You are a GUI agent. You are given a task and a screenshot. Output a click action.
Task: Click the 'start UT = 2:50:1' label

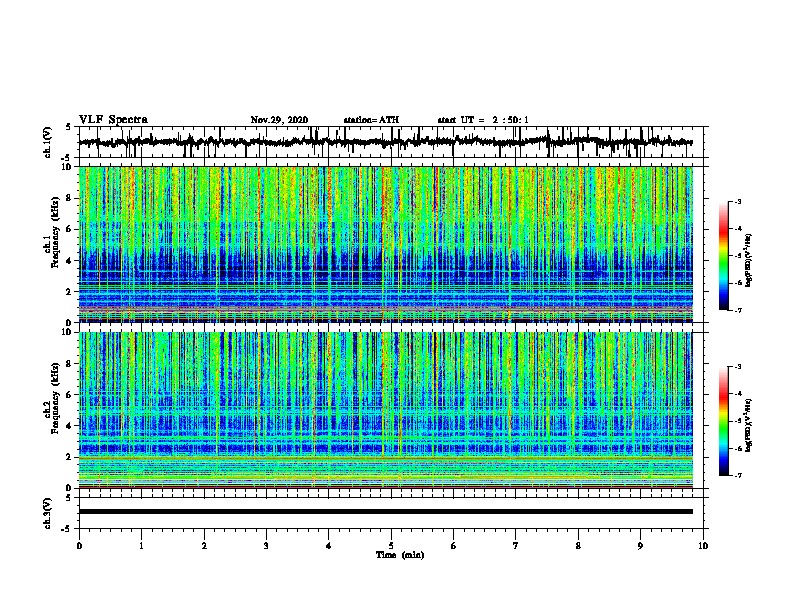(483, 120)
